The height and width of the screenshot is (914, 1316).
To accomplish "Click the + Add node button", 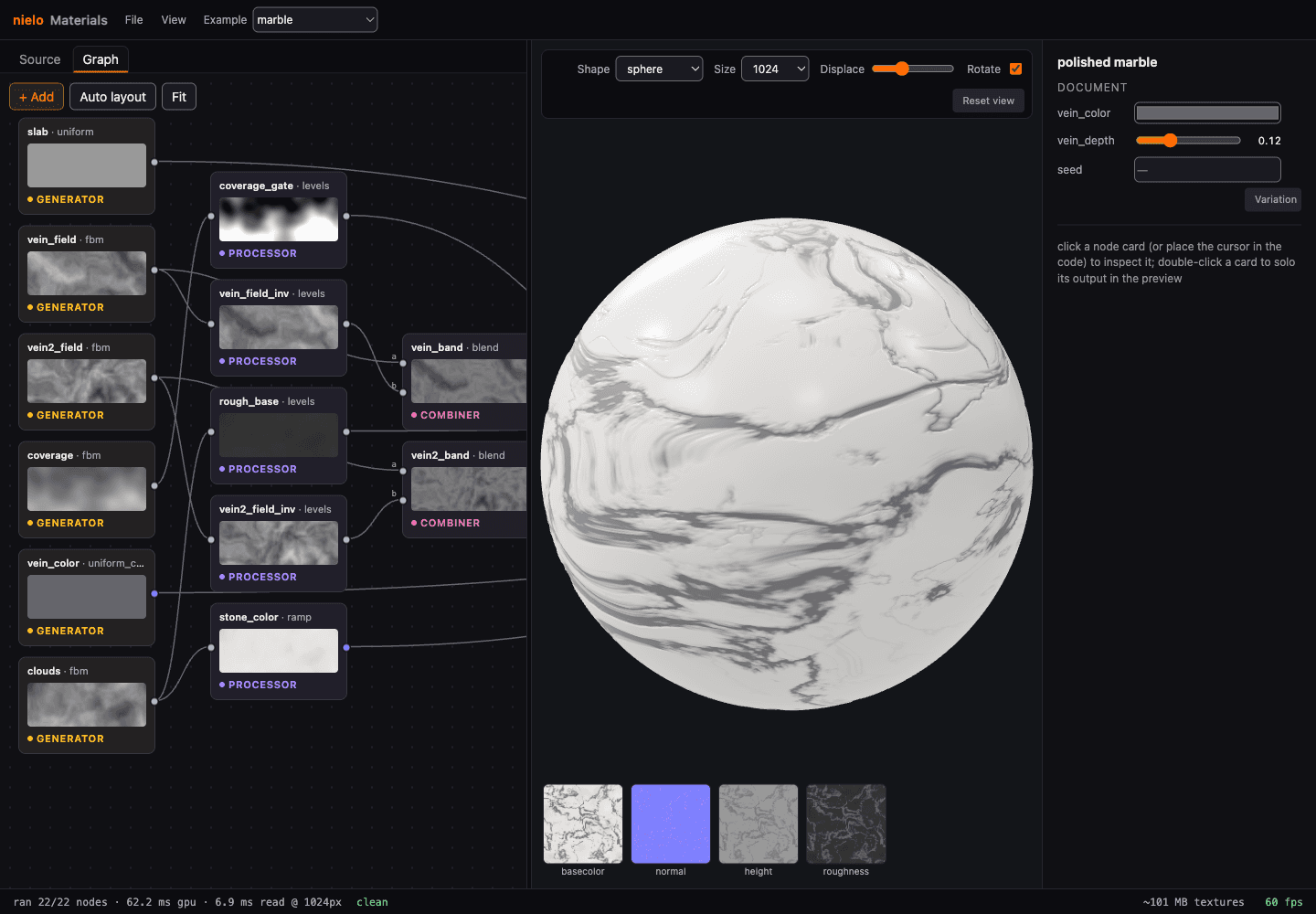I will pyautogui.click(x=37, y=97).
